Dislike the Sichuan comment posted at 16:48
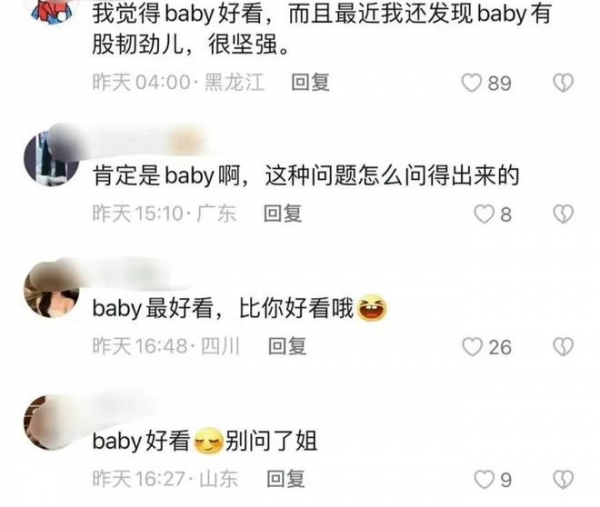The width and height of the screenshot is (600, 507). click(563, 347)
